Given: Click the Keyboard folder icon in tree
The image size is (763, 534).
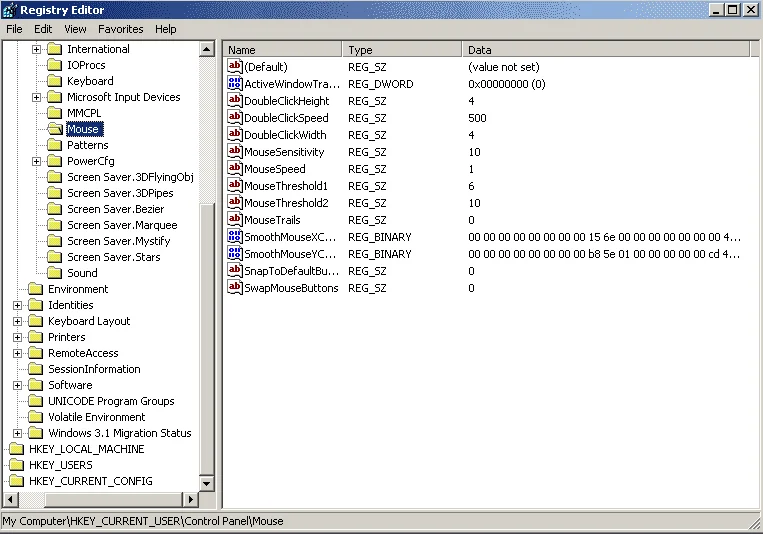Looking at the screenshot, I should click(54, 81).
